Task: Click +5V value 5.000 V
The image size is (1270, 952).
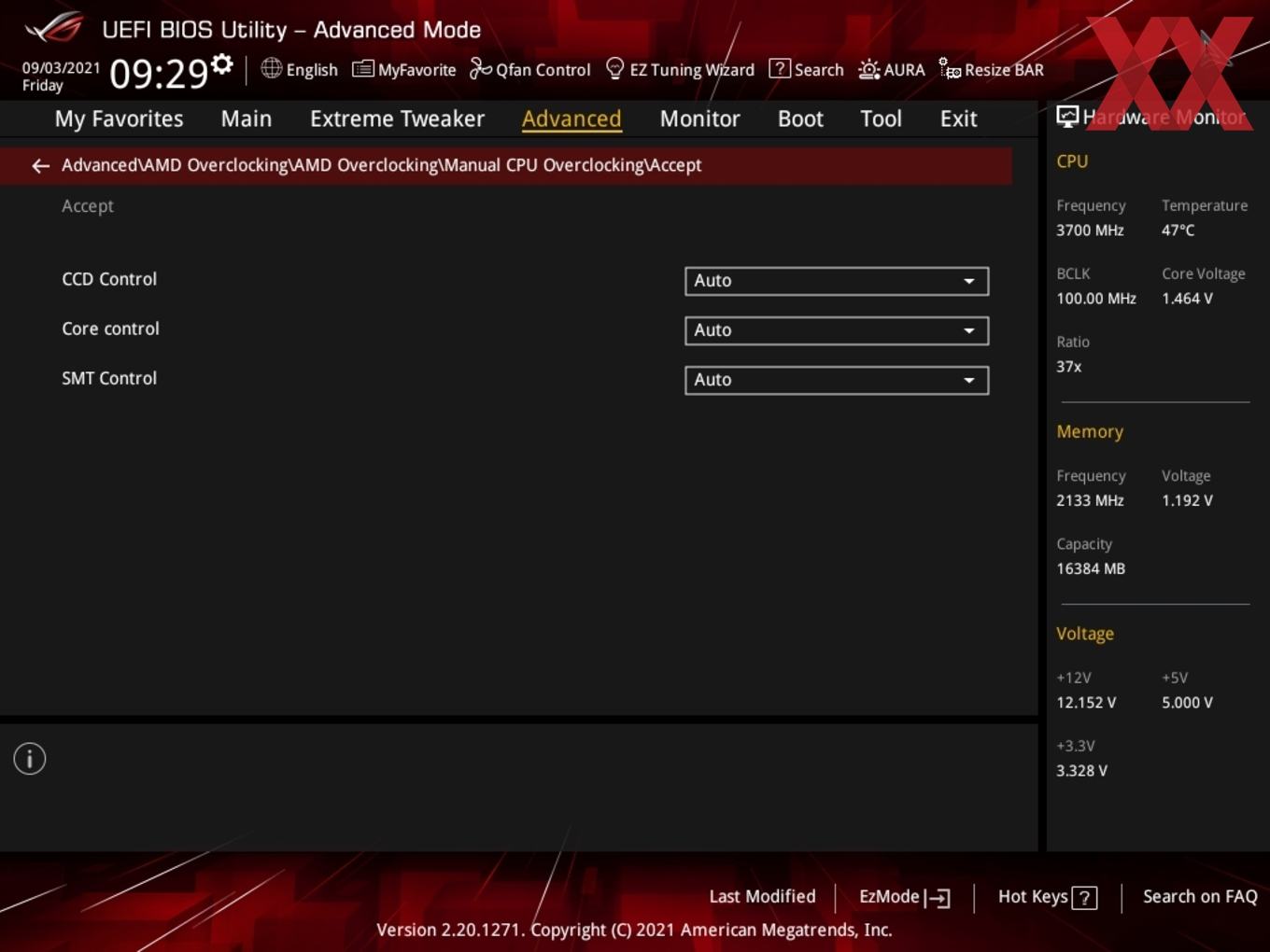Action: 1187,703
